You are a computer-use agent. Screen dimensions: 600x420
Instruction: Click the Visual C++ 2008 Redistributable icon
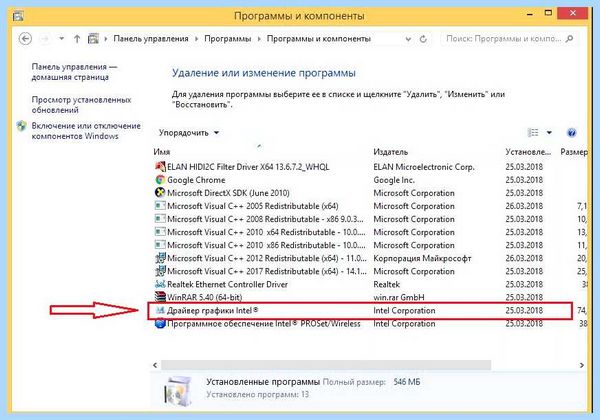(160, 218)
